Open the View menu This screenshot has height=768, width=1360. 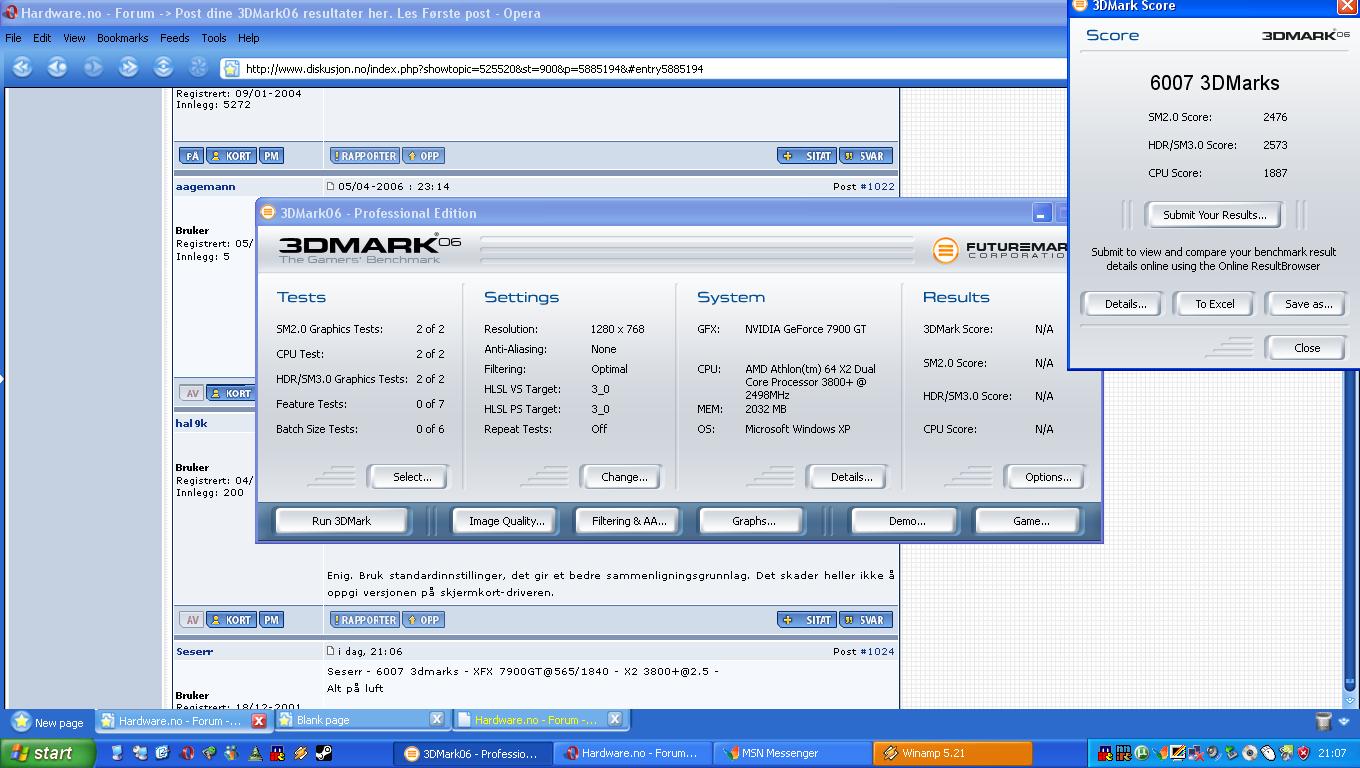click(74, 38)
